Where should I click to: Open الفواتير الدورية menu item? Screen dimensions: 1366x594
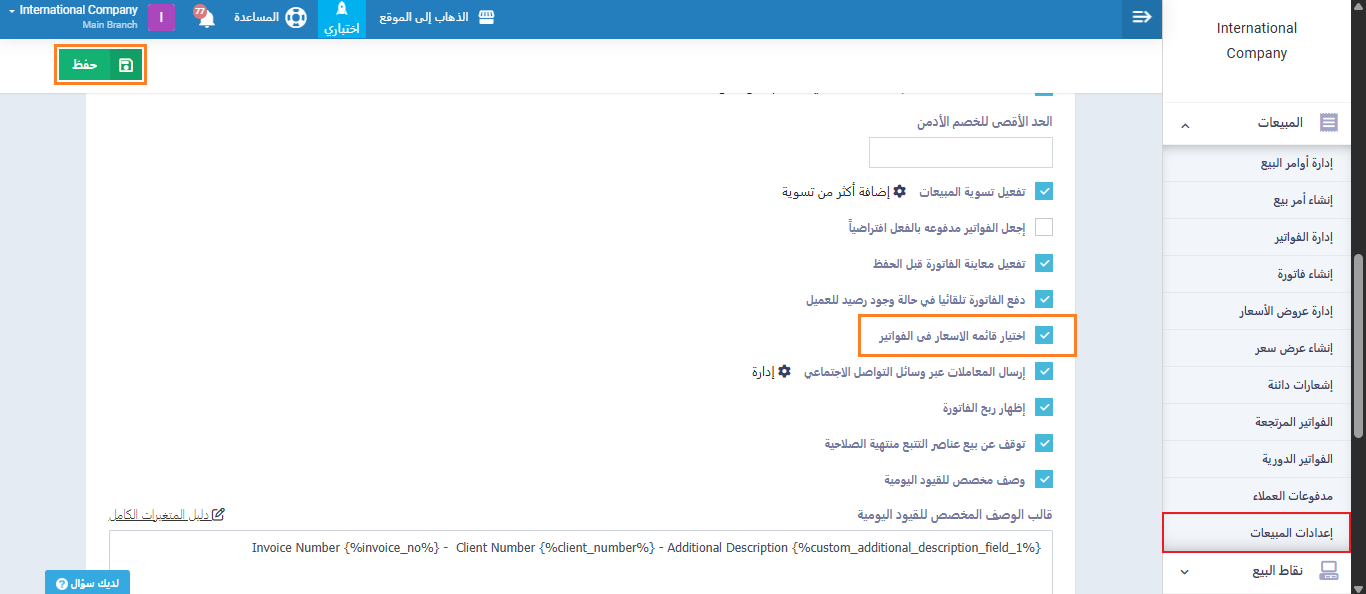(1257, 459)
